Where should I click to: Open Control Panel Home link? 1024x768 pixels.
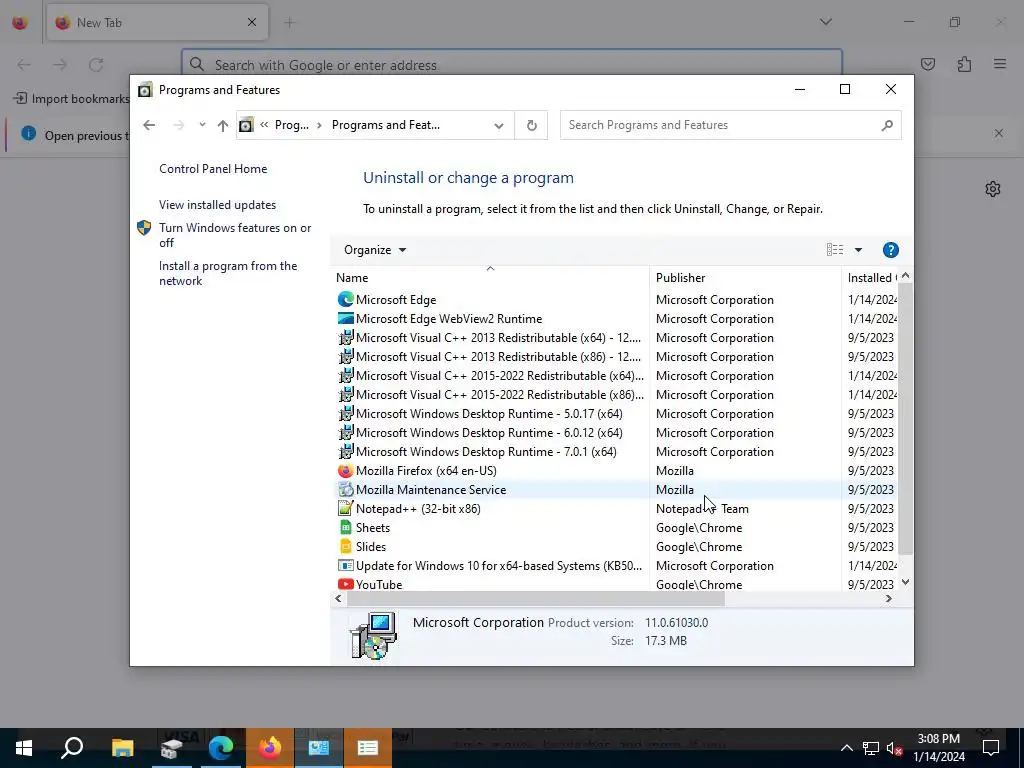tap(213, 168)
